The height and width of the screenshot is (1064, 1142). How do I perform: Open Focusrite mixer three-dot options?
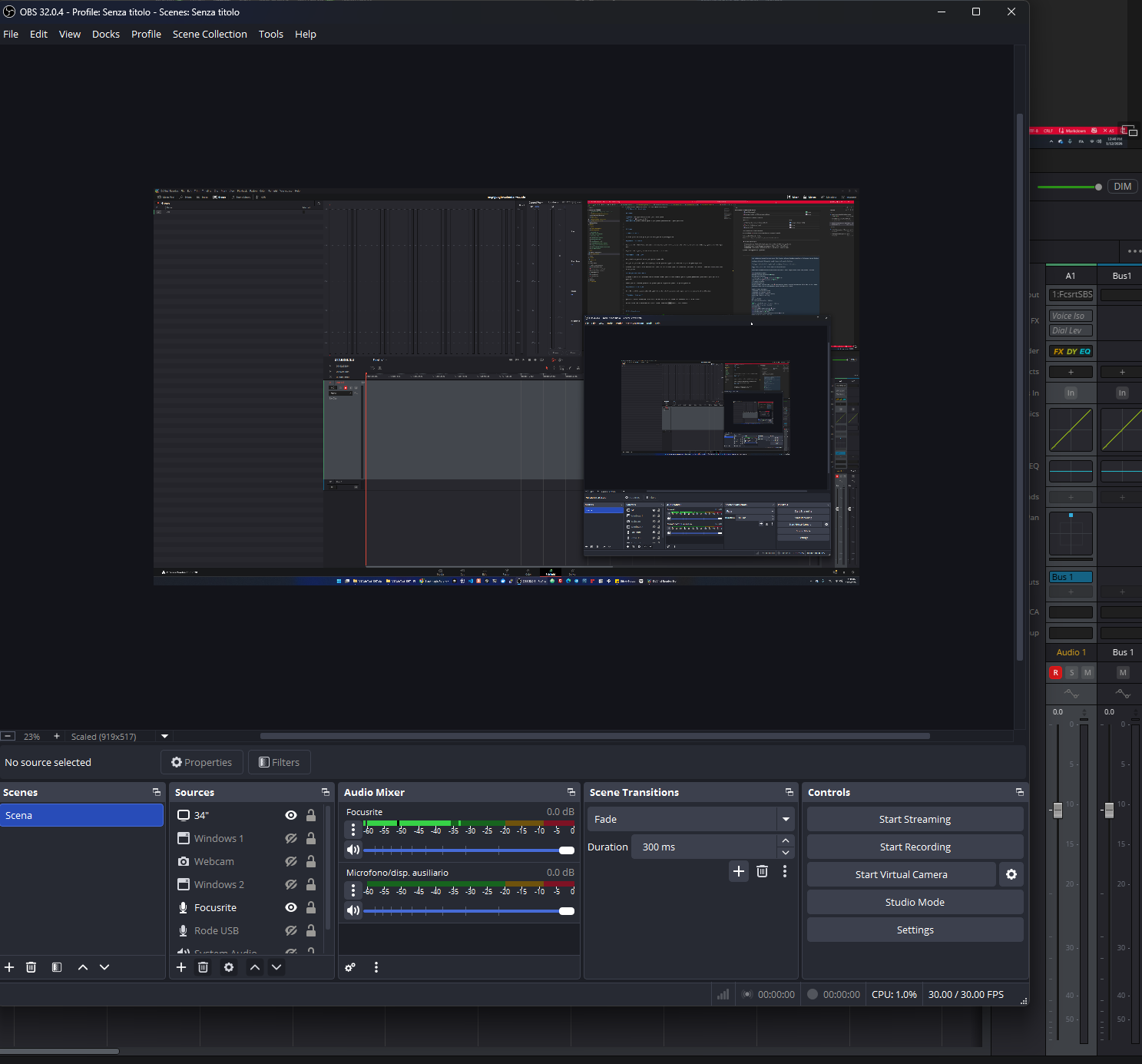(353, 830)
